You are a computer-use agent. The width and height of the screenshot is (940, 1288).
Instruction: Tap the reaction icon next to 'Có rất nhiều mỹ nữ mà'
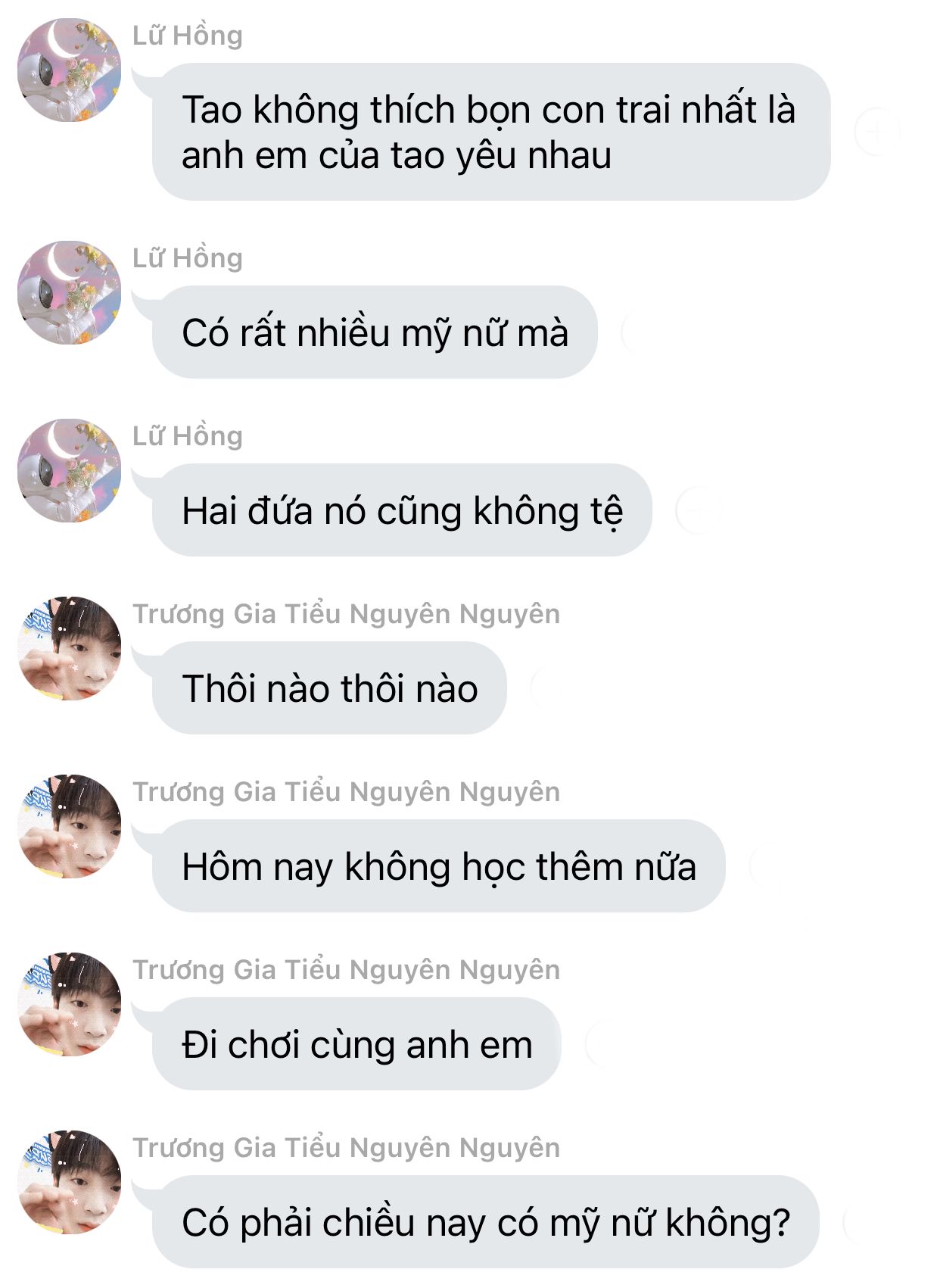(643, 332)
